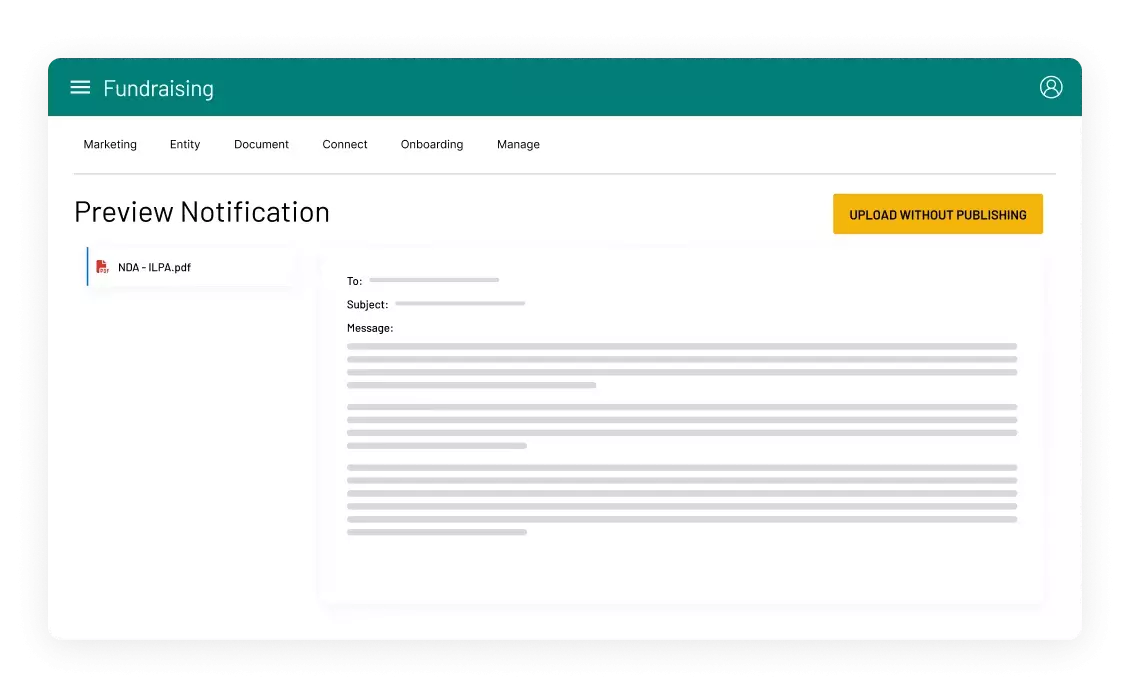This screenshot has height=696, width=1130.
Task: Switch to the Marketing tab
Action: pos(110,144)
